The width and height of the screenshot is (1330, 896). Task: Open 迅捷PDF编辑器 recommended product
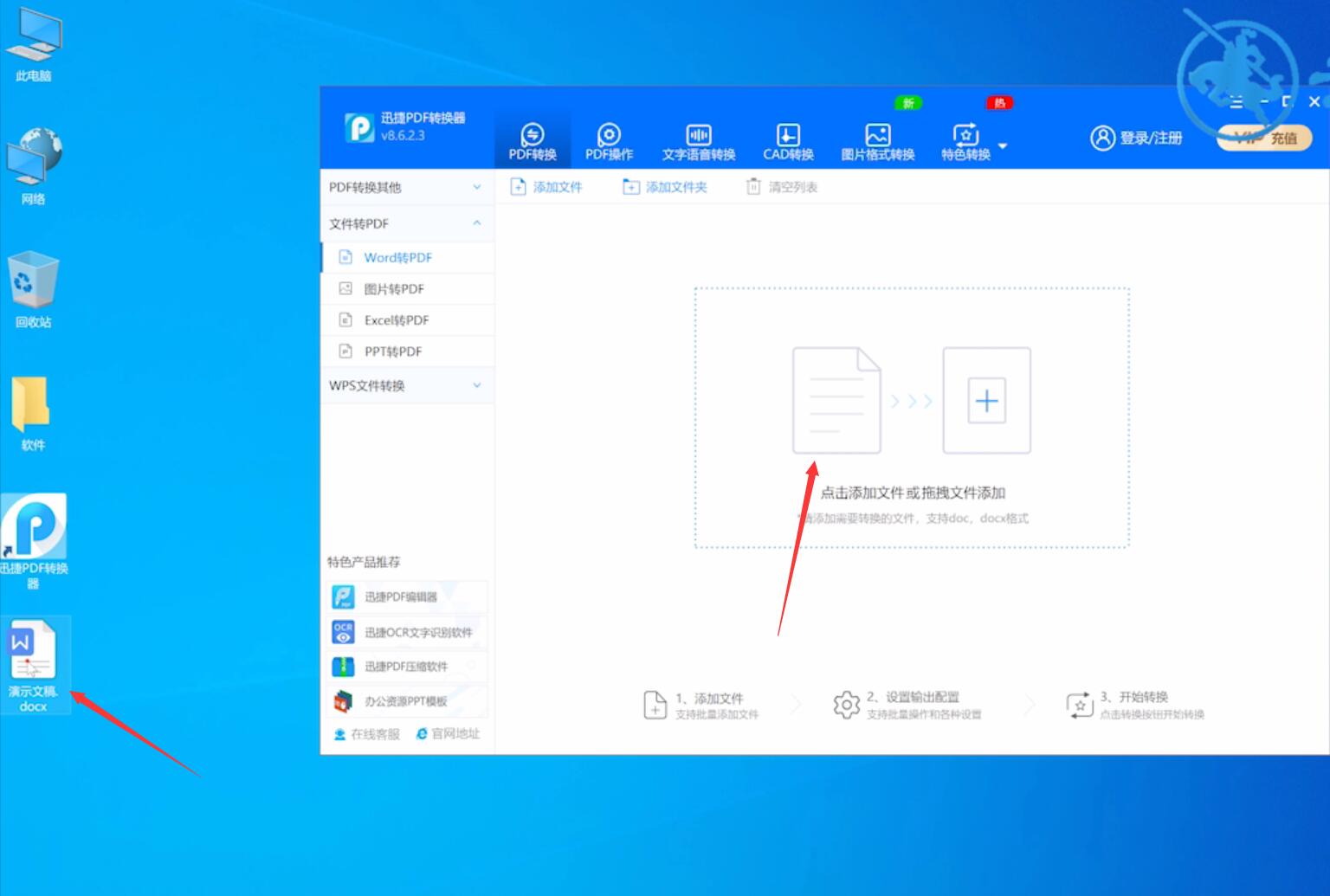pos(408,596)
